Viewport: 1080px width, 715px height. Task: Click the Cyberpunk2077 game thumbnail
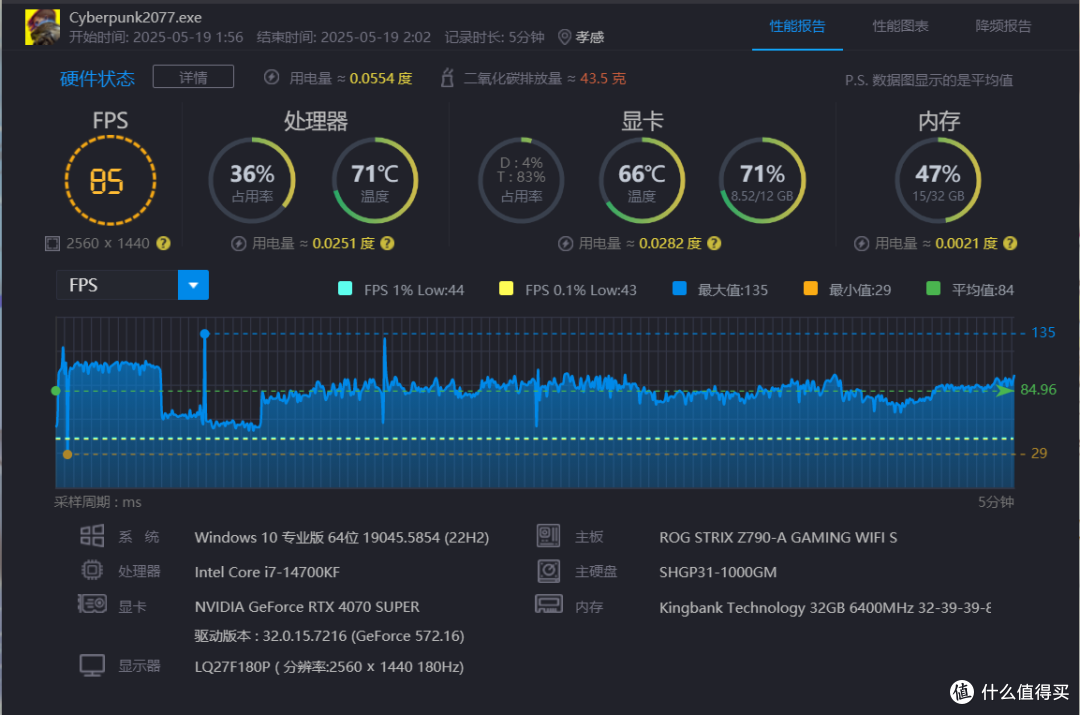click(42, 27)
